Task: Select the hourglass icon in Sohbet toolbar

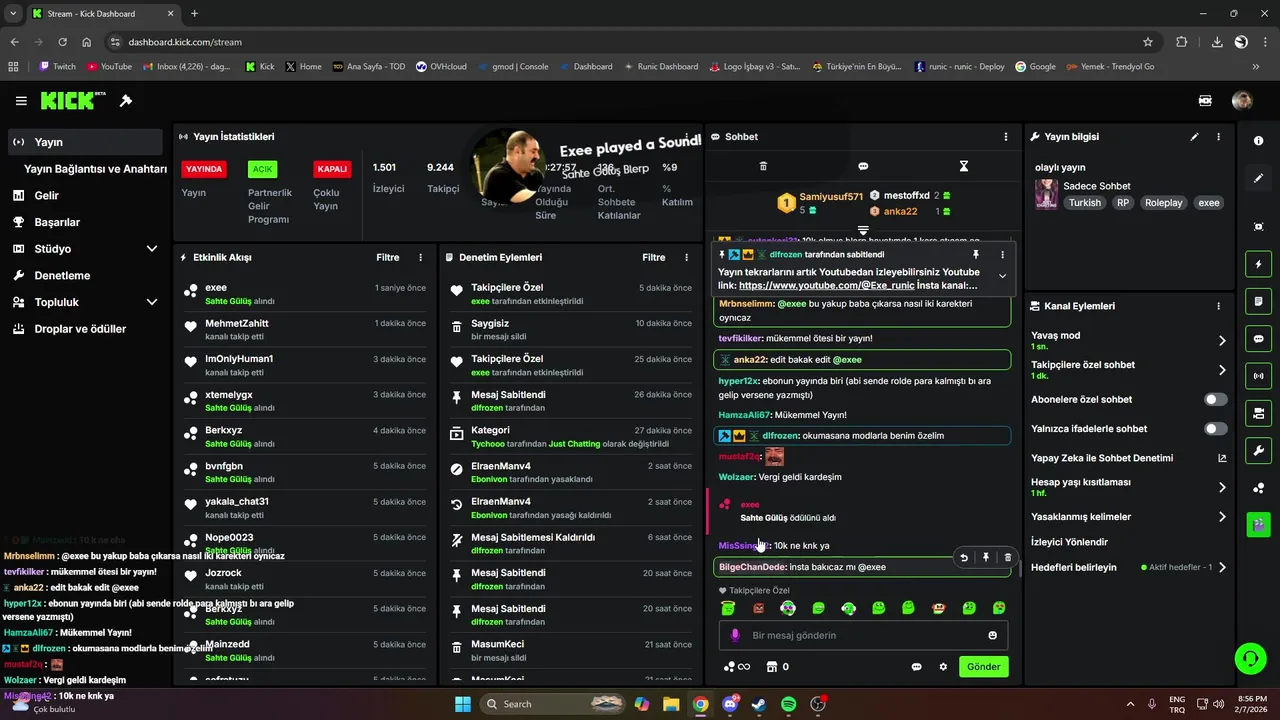Action: tap(964, 166)
